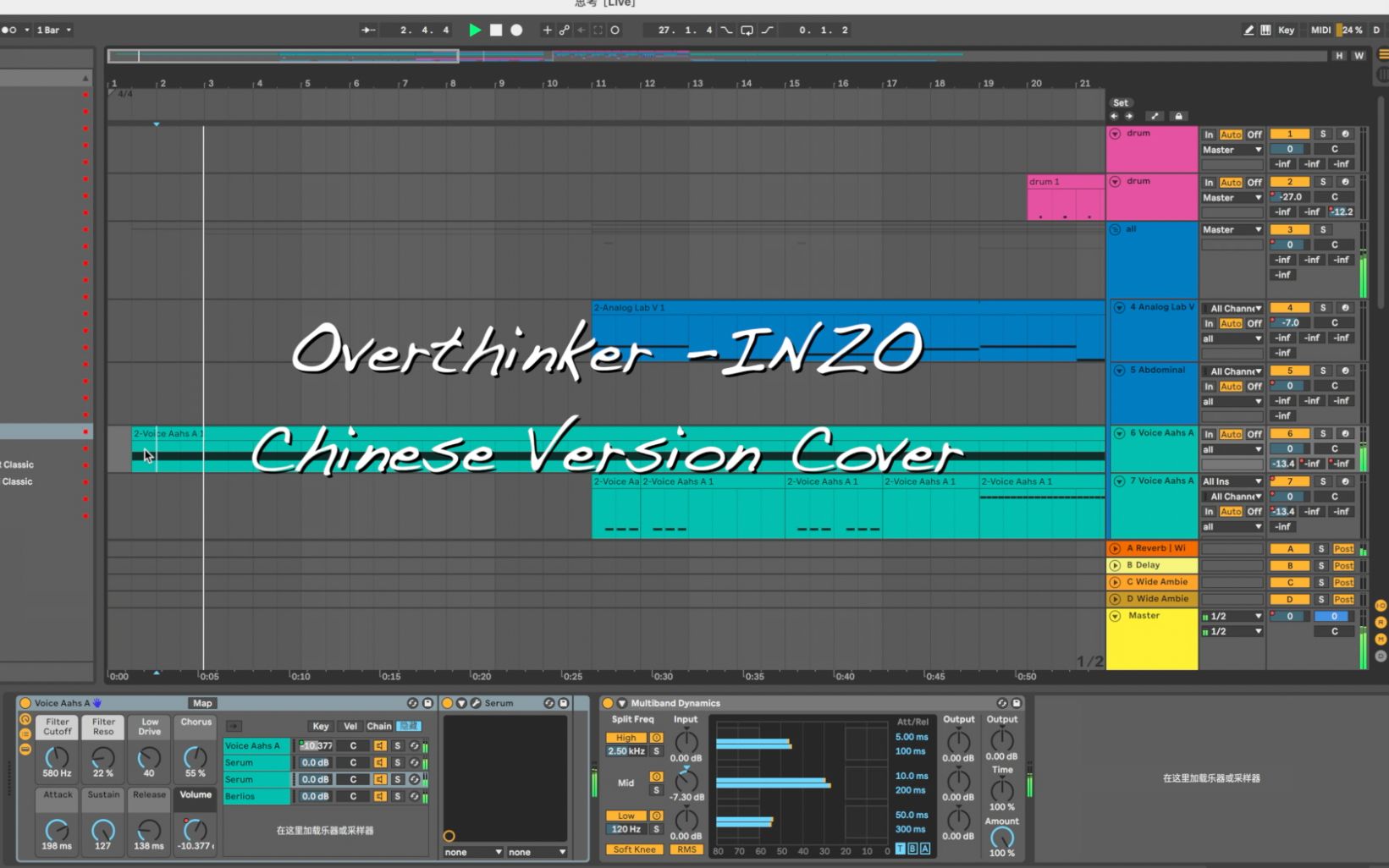Click the Follow playhead arrow icon in the transport

(367, 30)
